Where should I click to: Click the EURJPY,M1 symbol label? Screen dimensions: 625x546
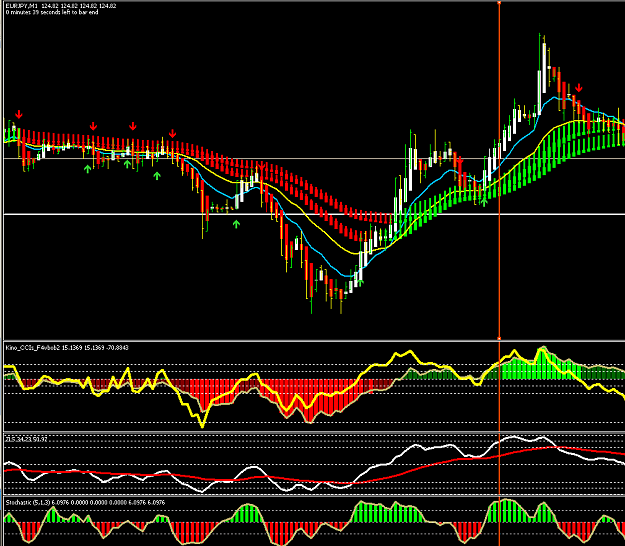click(20, 6)
